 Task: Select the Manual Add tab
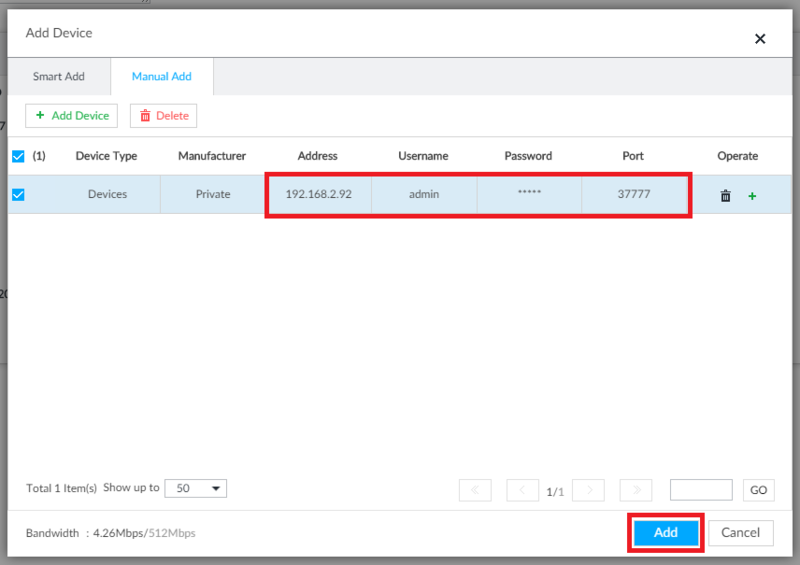[162, 77]
